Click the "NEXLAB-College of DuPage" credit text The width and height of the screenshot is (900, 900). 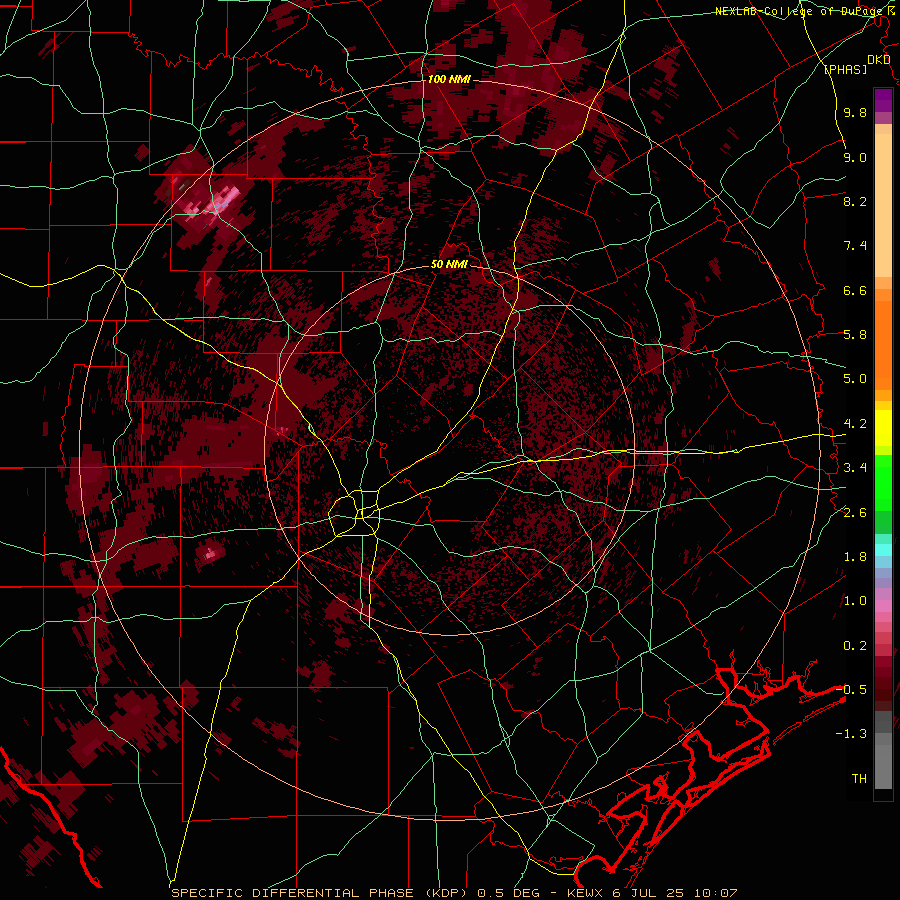[798, 11]
